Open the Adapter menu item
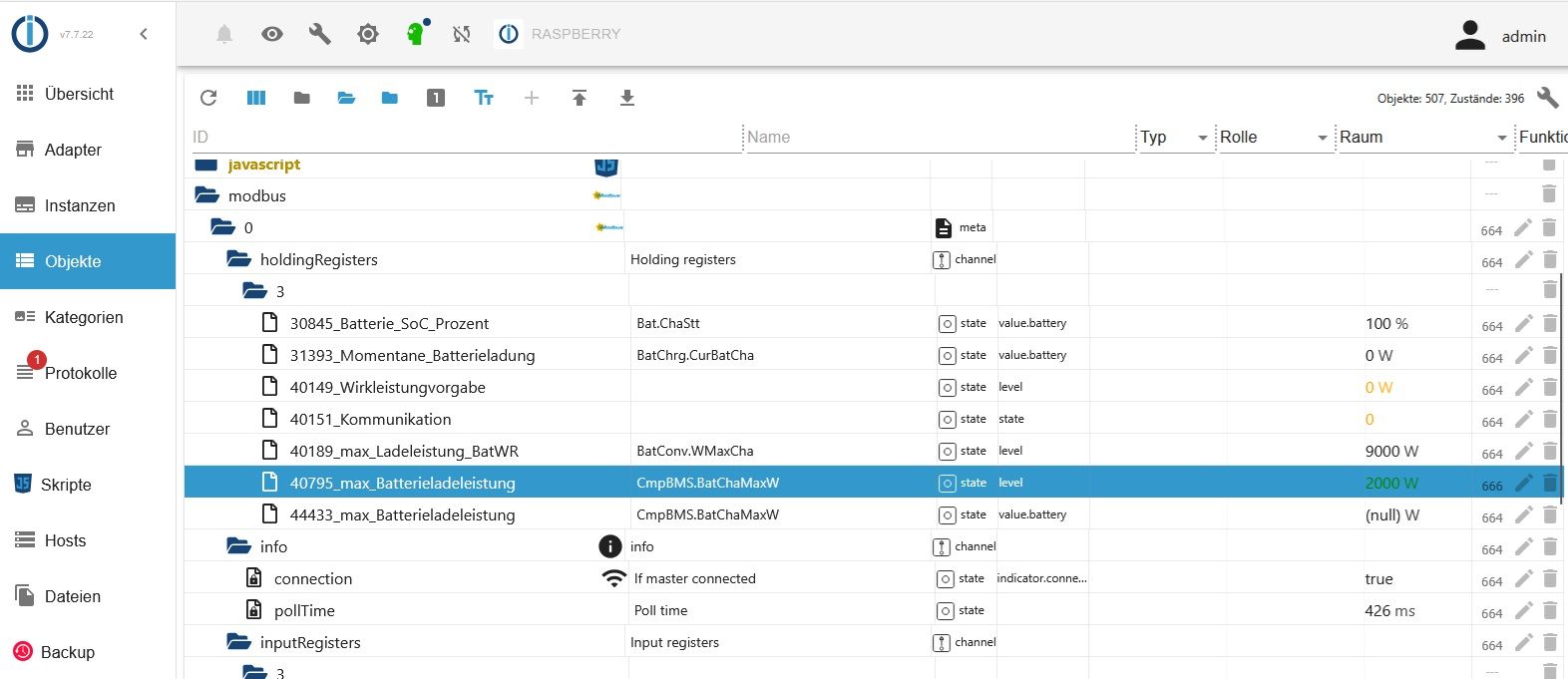The image size is (1568, 679). (73, 150)
